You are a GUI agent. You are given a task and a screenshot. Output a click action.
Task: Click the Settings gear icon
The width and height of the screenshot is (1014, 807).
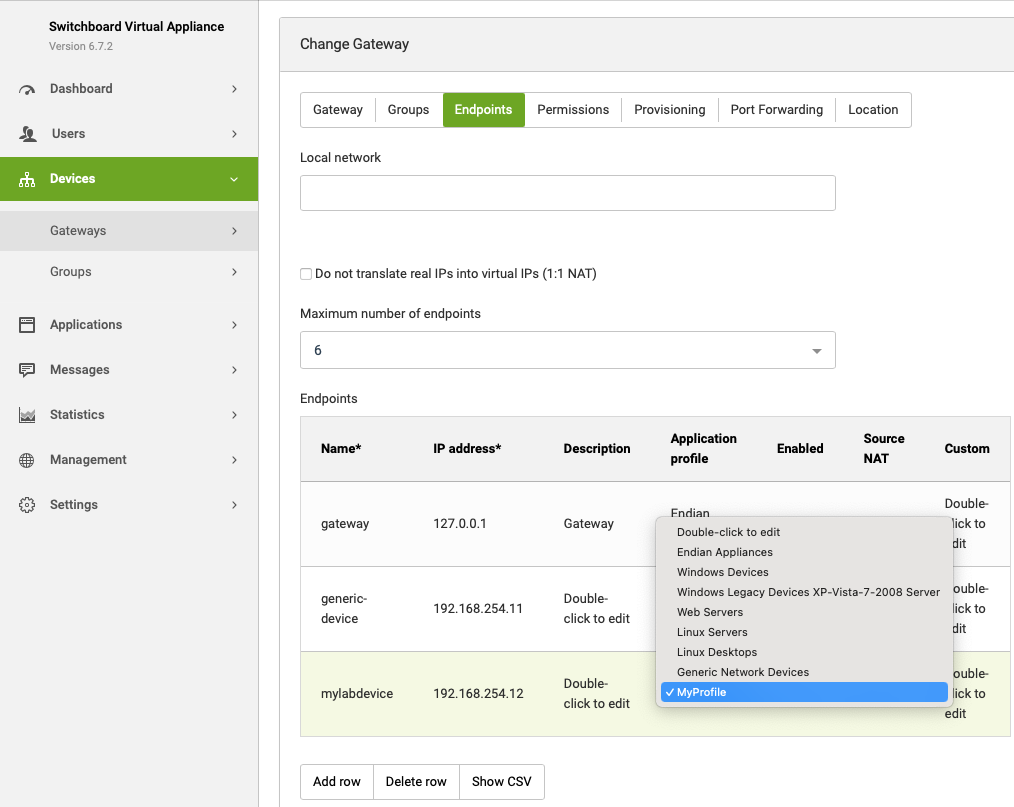tap(27, 505)
